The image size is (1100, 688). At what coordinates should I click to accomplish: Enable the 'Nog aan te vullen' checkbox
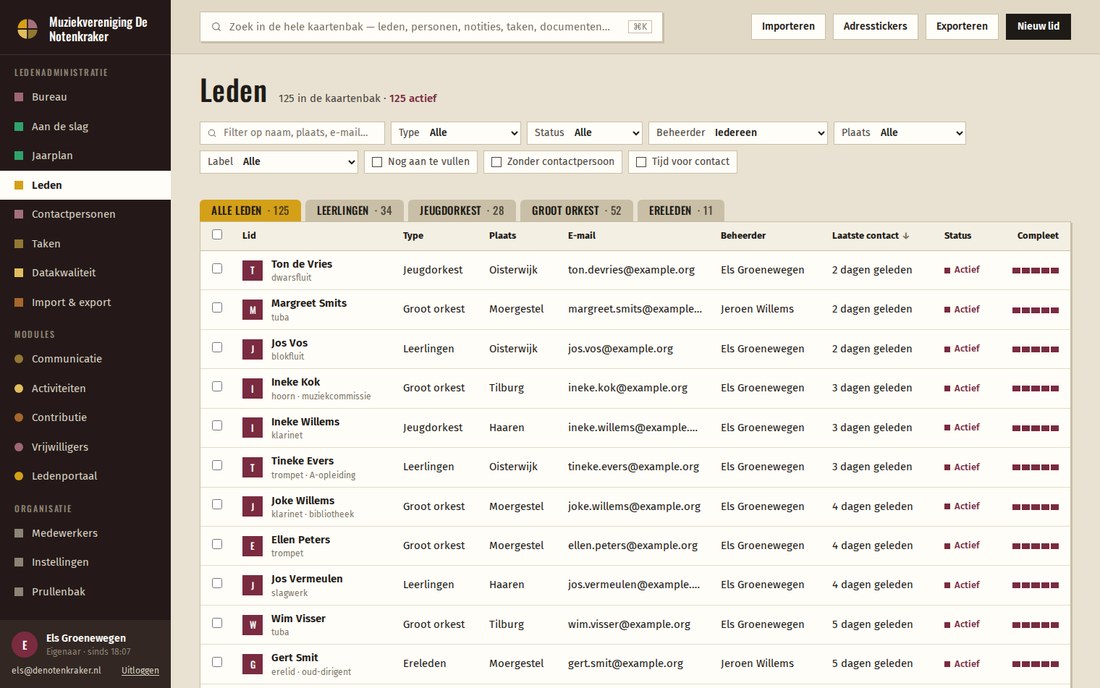pyautogui.click(x=377, y=162)
